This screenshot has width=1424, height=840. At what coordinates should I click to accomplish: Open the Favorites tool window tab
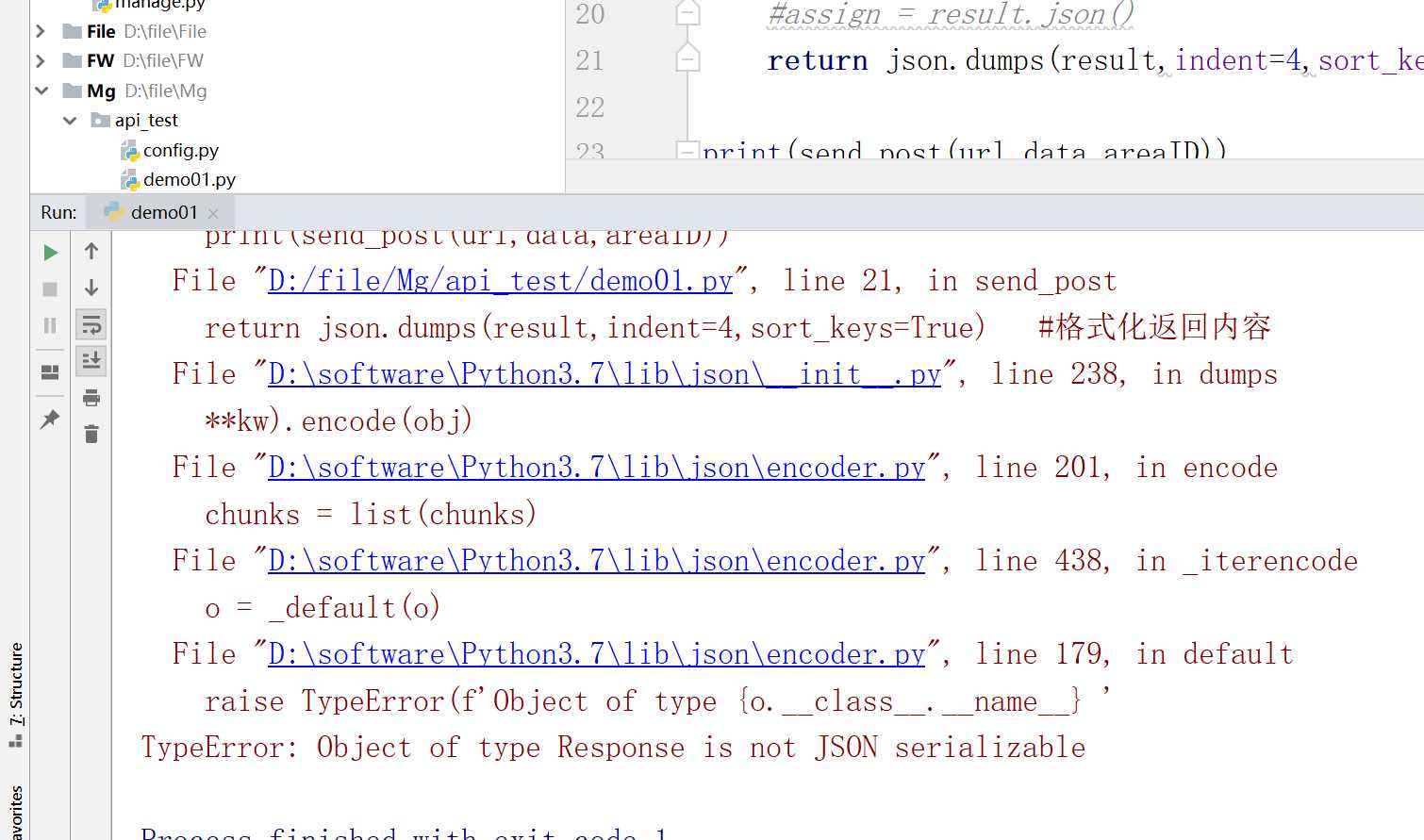click(x=15, y=813)
